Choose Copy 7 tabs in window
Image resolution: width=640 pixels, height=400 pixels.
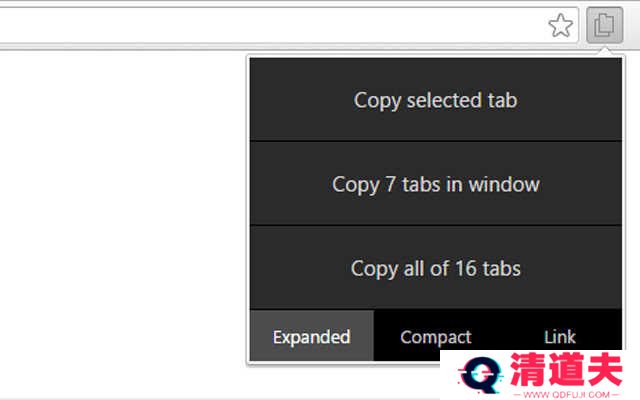[436, 184]
